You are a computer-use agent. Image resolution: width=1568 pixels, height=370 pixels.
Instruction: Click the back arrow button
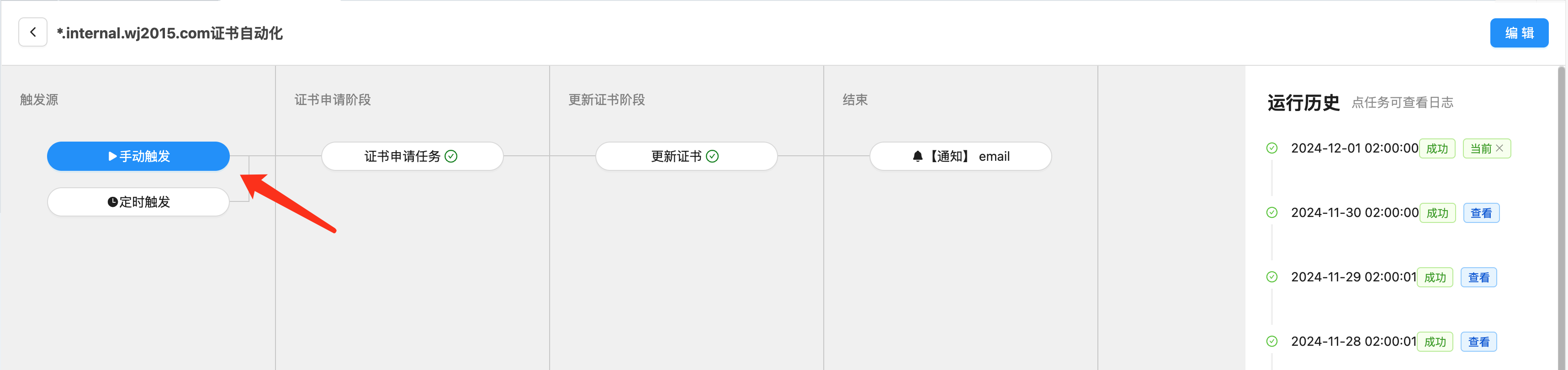[x=33, y=32]
